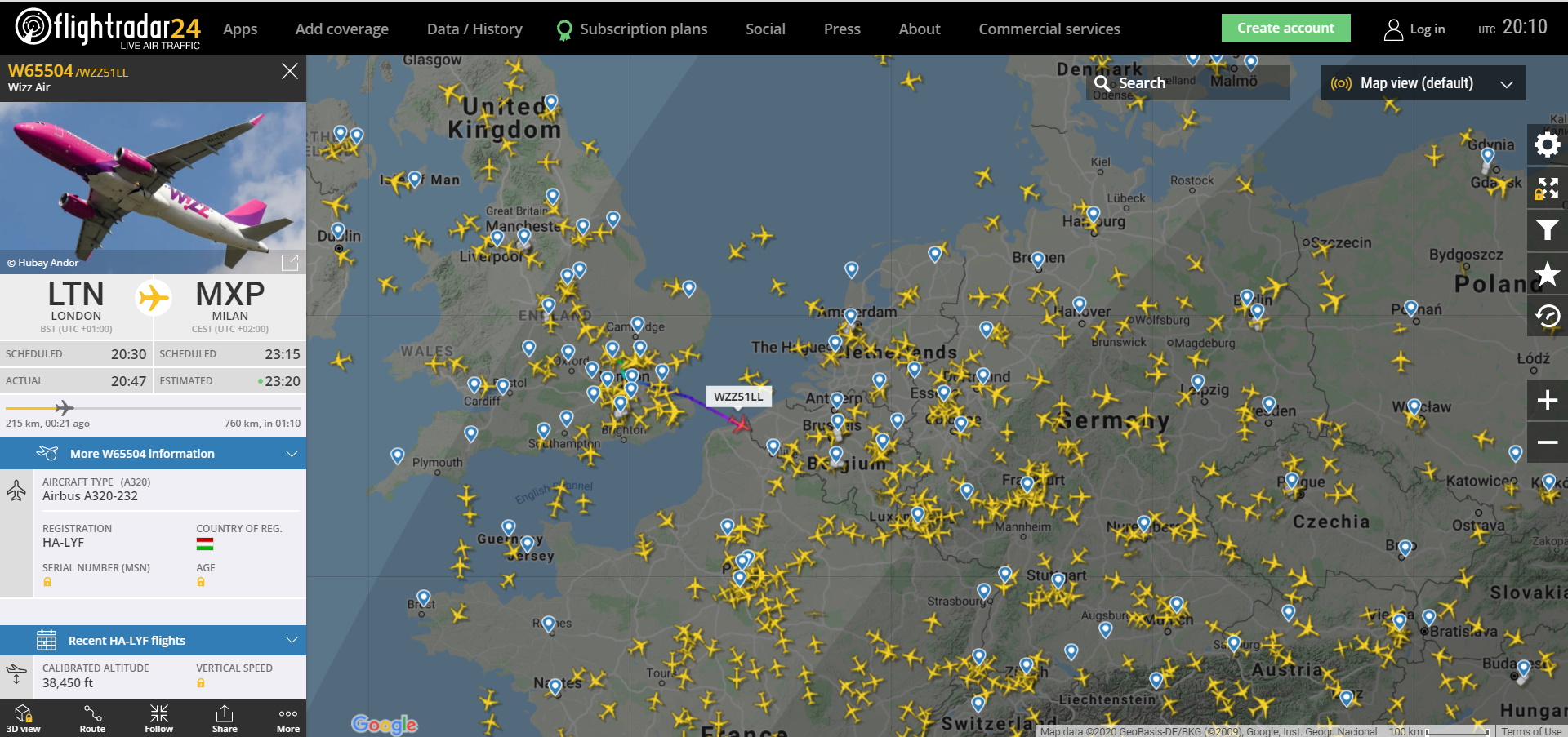The height and width of the screenshot is (737, 1568).
Task: Open bookmarks star panel
Action: pyautogui.click(x=1547, y=273)
